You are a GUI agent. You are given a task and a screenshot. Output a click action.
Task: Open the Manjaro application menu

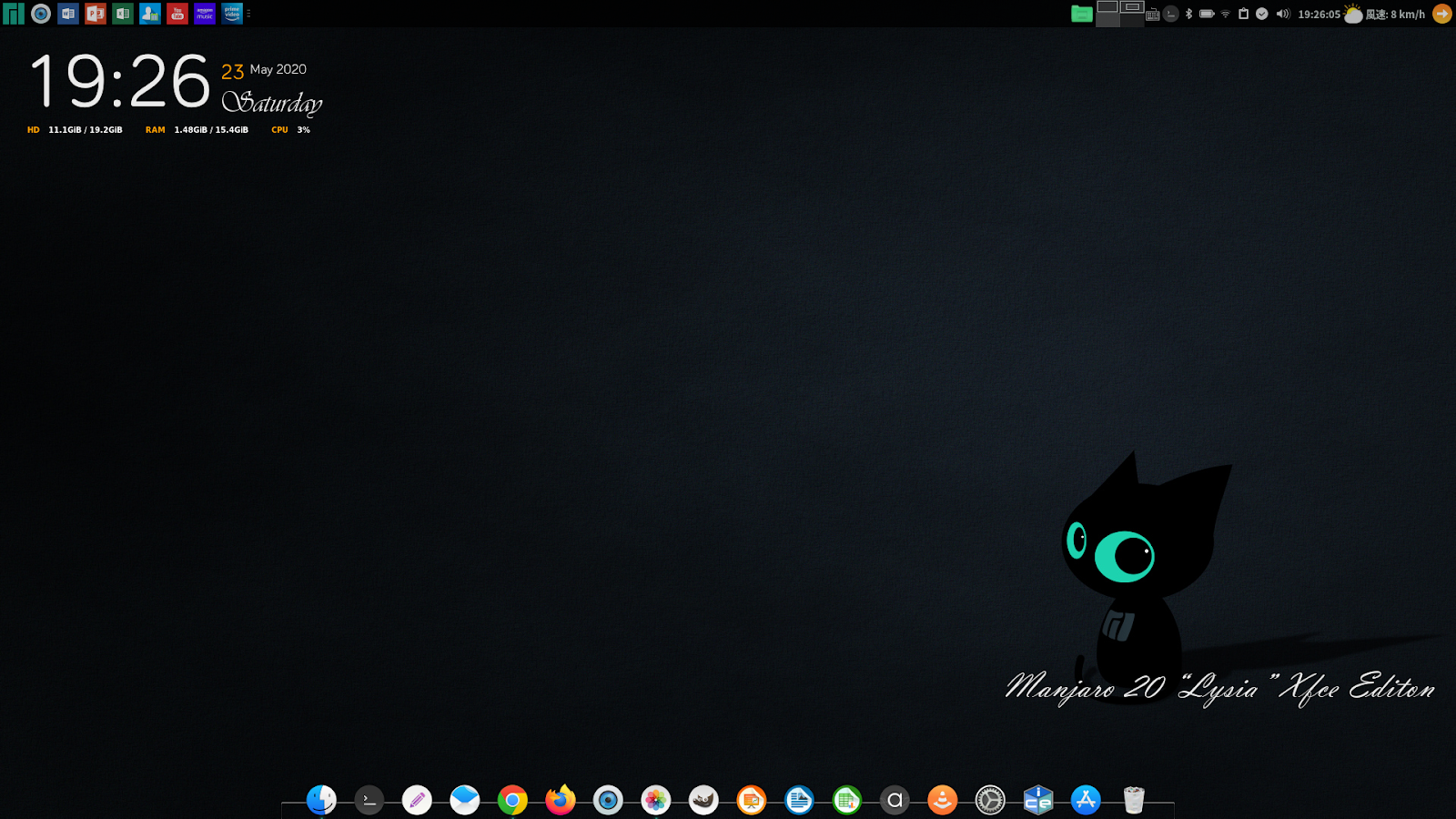click(14, 14)
